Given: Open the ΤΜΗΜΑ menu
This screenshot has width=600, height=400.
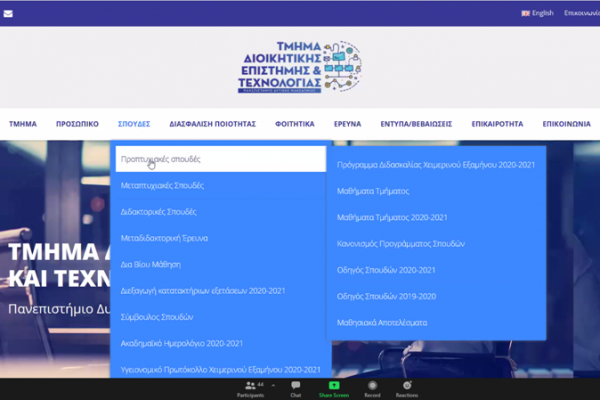Looking at the screenshot, I should click(x=23, y=124).
